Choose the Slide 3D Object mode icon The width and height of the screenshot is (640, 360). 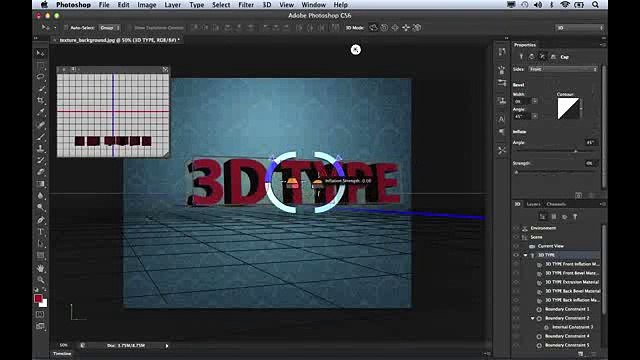(x=406, y=28)
